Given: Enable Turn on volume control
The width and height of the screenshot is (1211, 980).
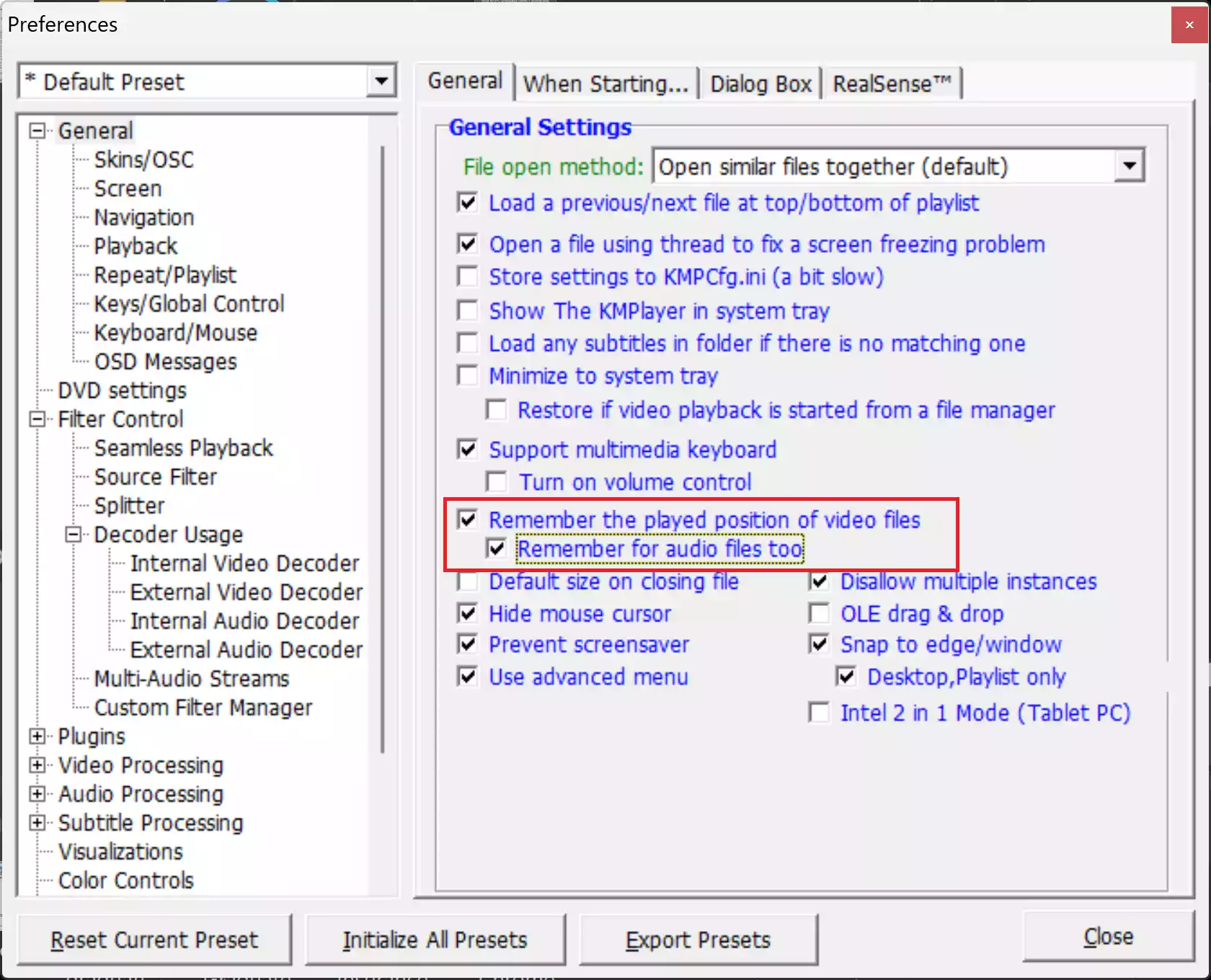Looking at the screenshot, I should click(495, 481).
